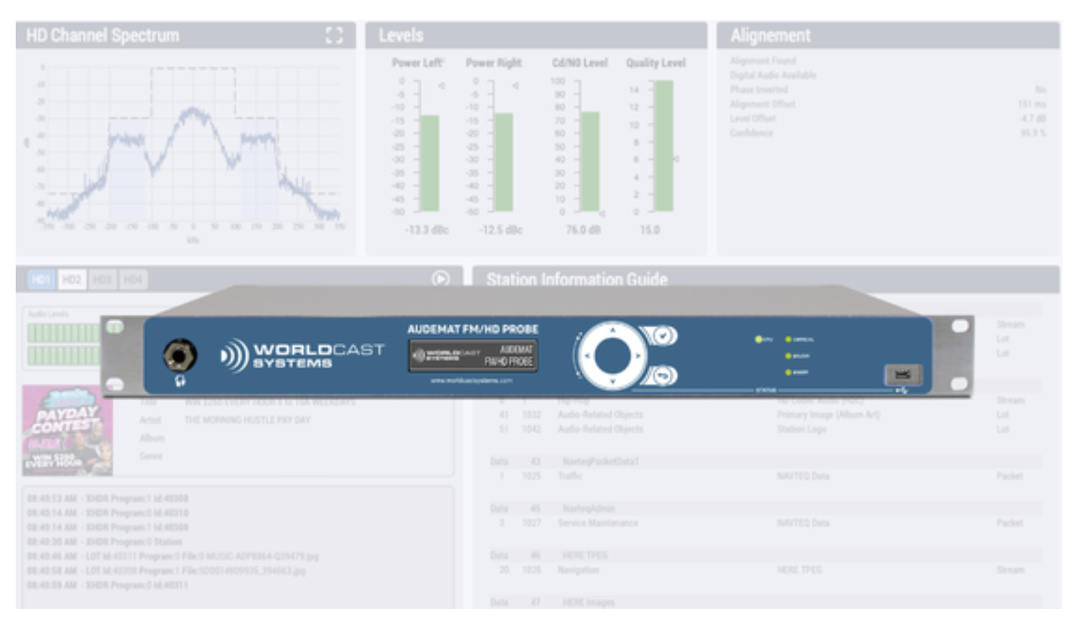
Task: Switch to the HD2 channel tab
Action: [x=72, y=280]
